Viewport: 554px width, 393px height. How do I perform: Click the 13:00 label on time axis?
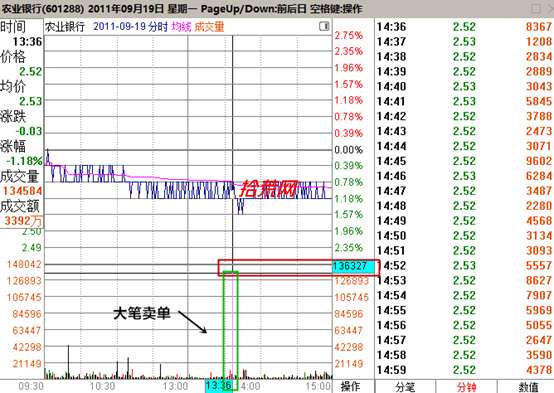(175, 386)
